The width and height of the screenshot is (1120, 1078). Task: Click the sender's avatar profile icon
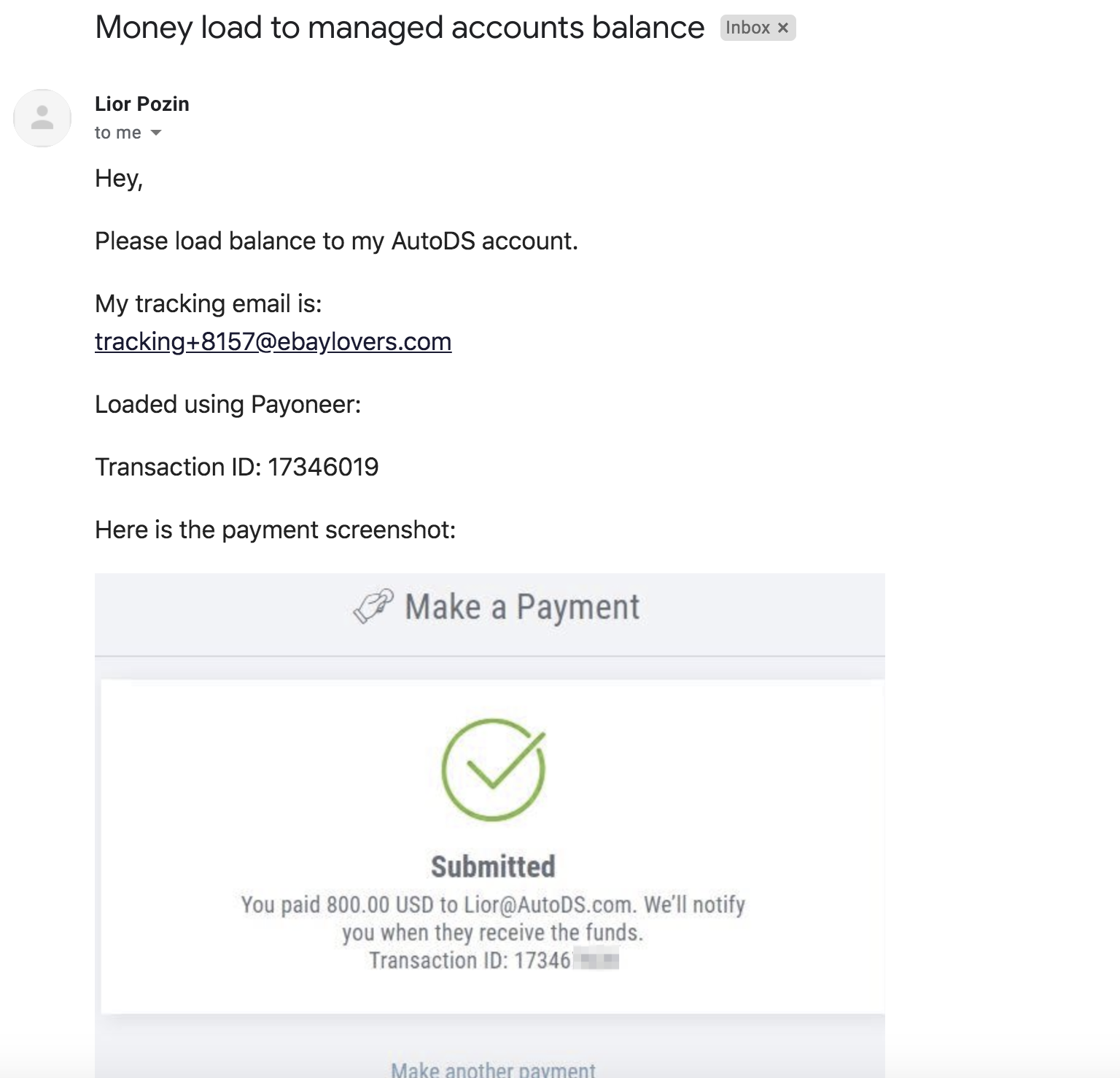click(42, 118)
